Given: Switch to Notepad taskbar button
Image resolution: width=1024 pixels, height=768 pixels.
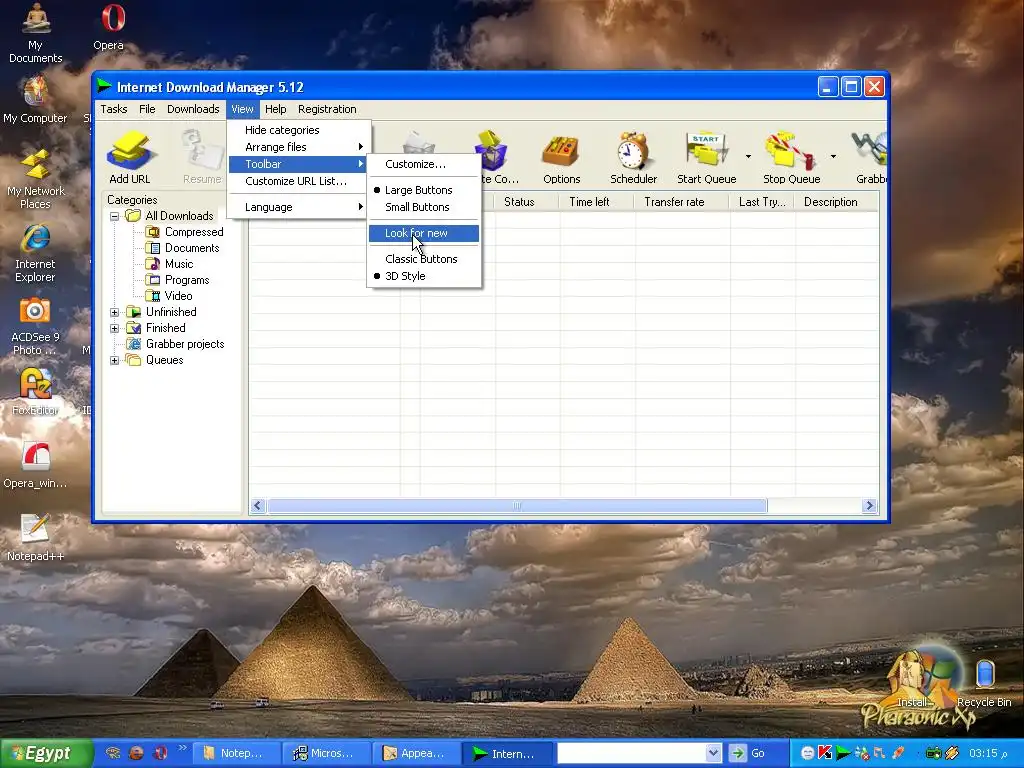Looking at the screenshot, I should [236, 754].
